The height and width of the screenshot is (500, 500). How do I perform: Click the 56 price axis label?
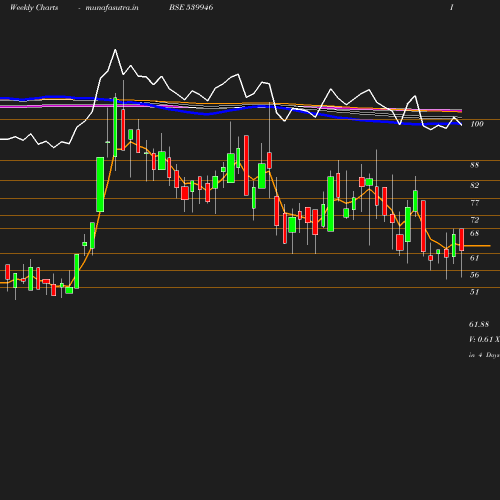click(475, 275)
